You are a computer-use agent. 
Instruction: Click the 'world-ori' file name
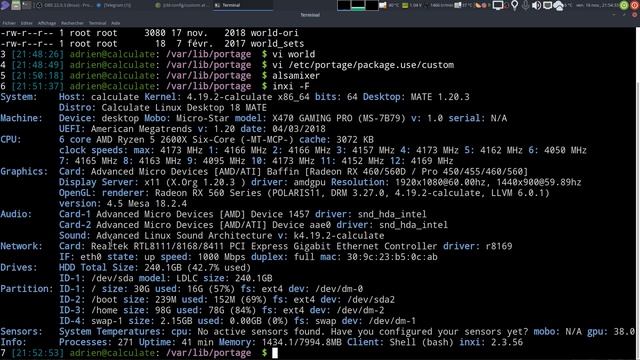(274, 33)
